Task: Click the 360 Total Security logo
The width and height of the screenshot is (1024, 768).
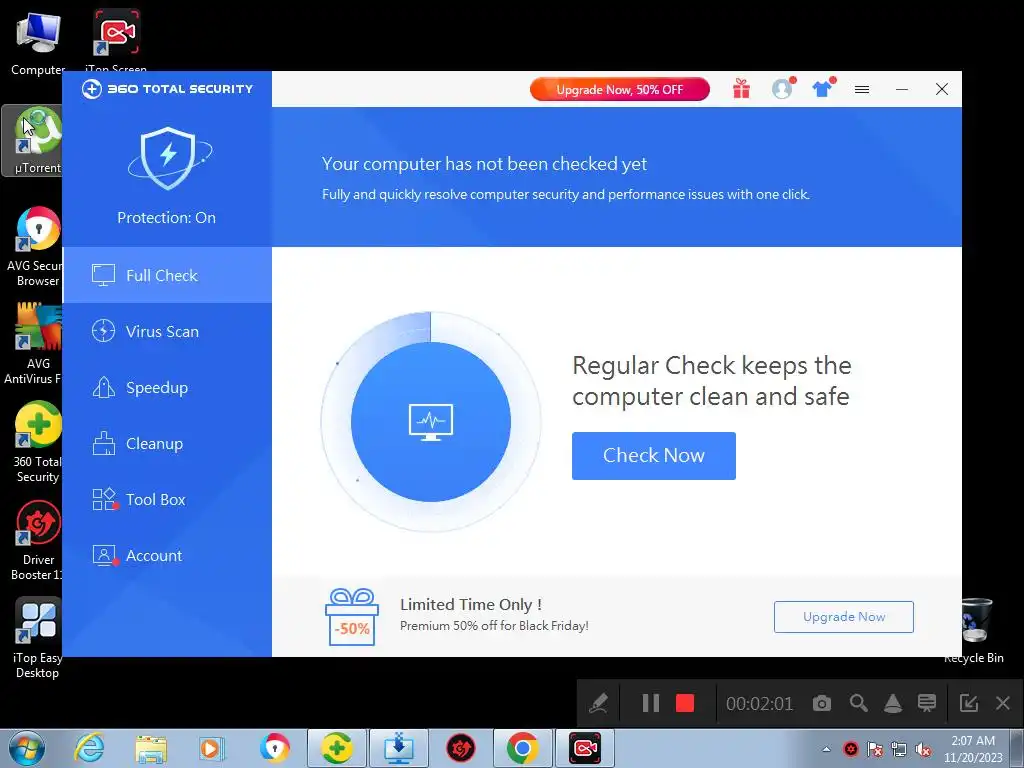Action: [x=167, y=89]
